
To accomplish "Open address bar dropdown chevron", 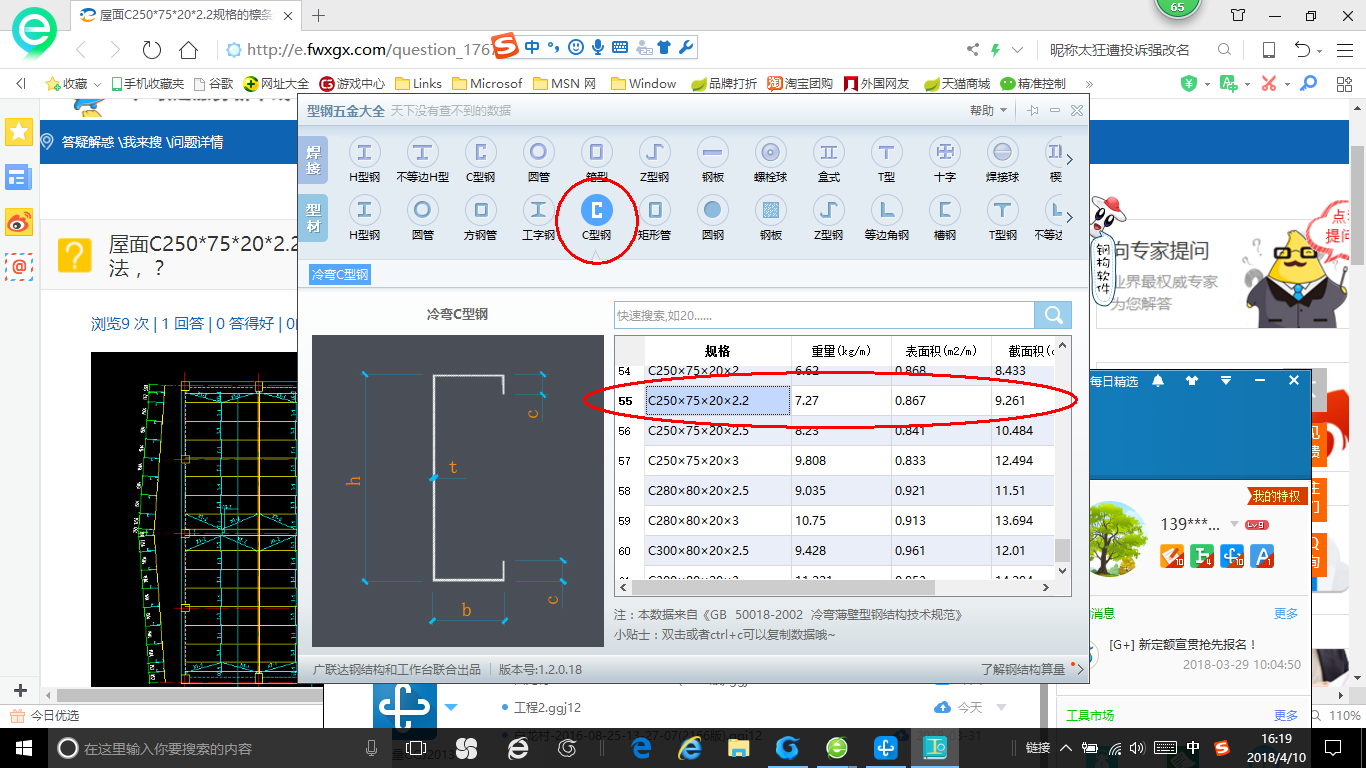I will (1018, 50).
